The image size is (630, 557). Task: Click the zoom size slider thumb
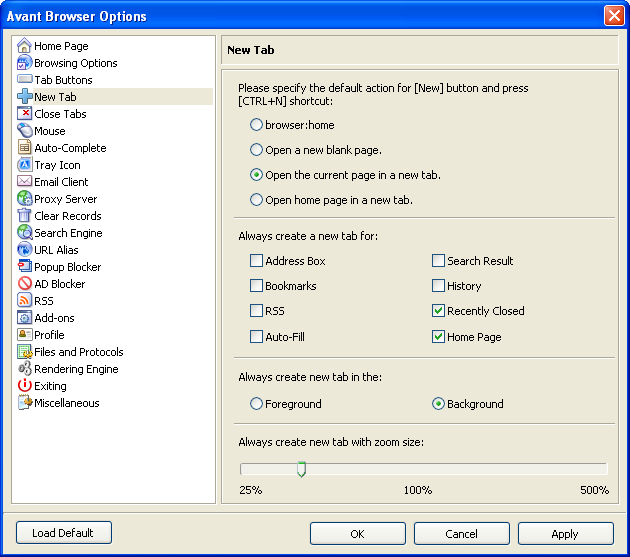301,469
